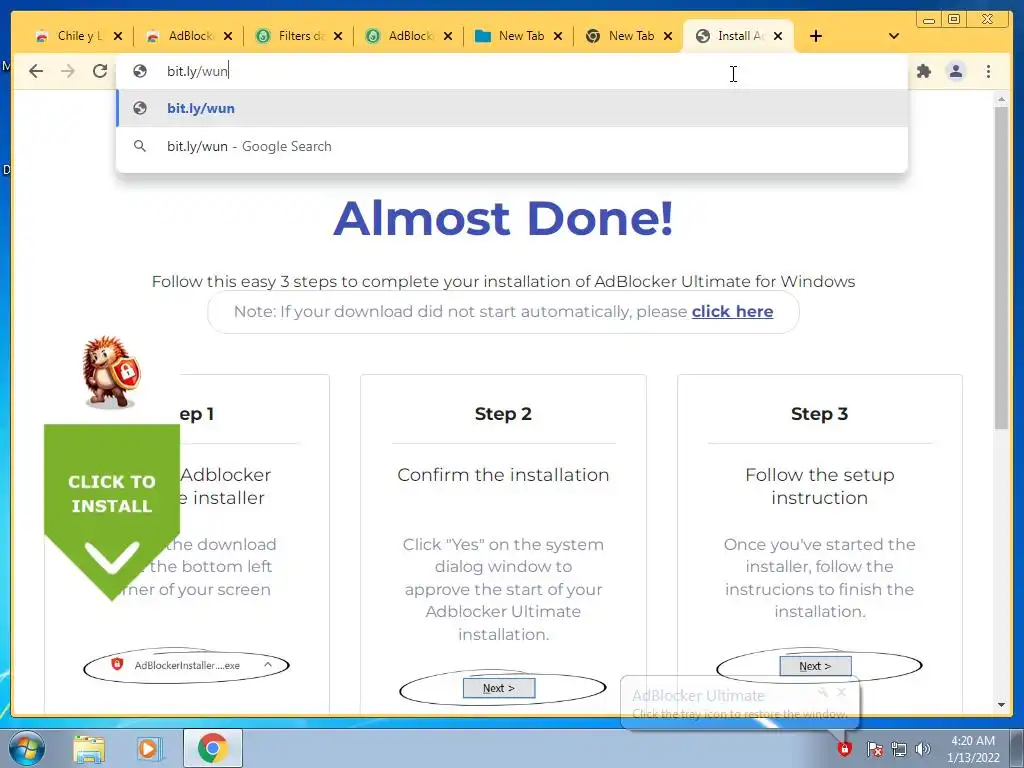The width and height of the screenshot is (1024, 768).
Task: Expand the tab search chevron
Action: (x=894, y=36)
